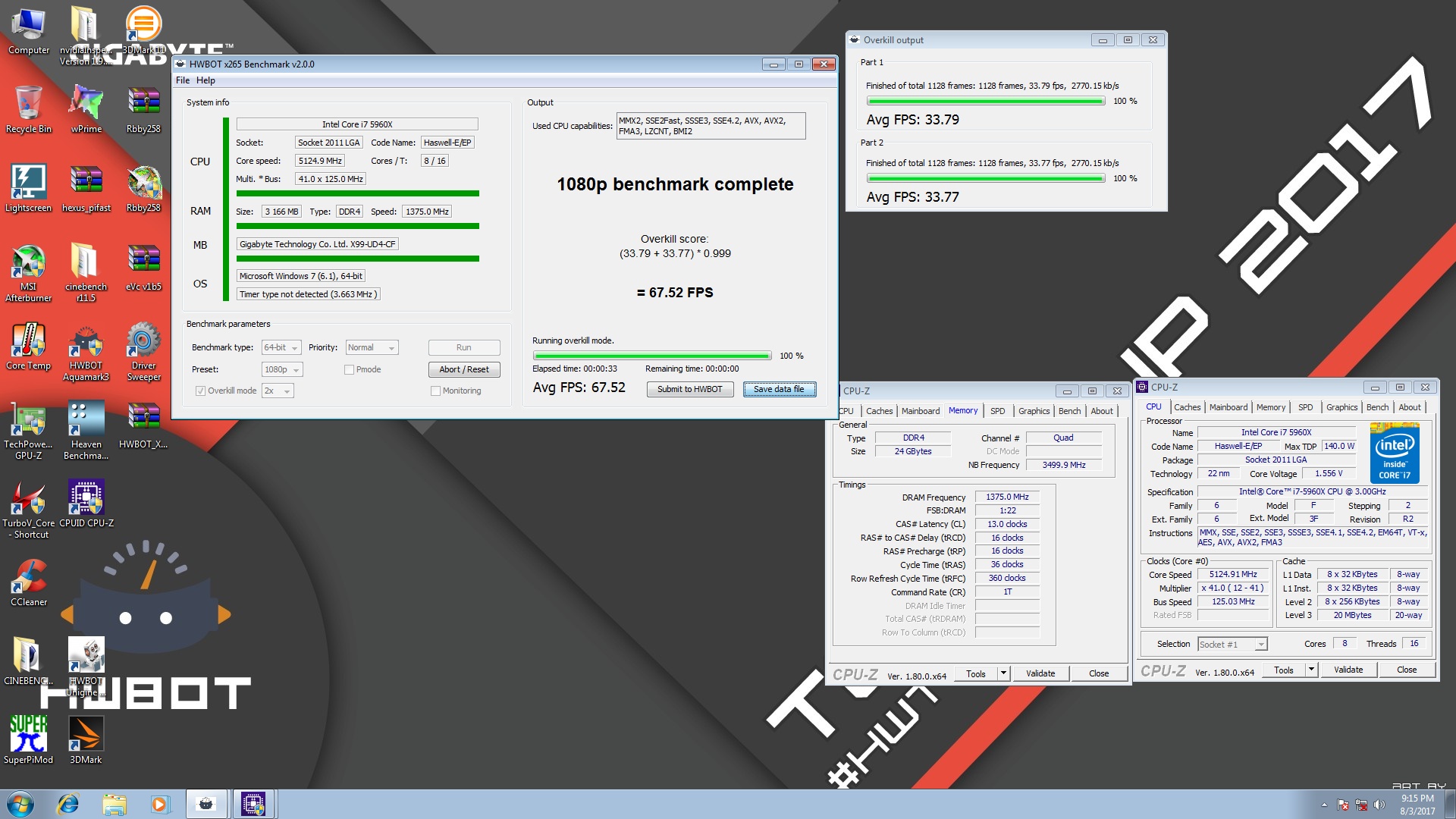Open the Help menu in HWBOT x265
Image resolution: width=1456 pixels, height=819 pixels.
pos(206,80)
